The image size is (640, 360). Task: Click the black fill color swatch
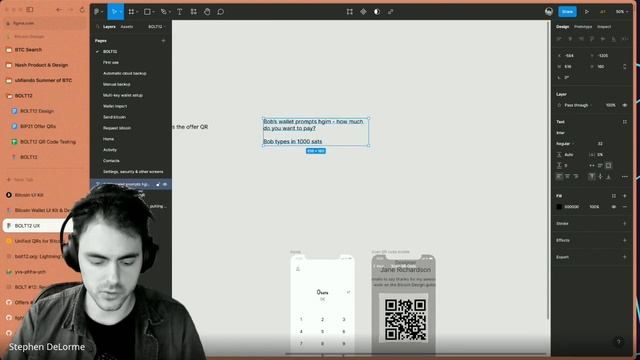point(559,207)
